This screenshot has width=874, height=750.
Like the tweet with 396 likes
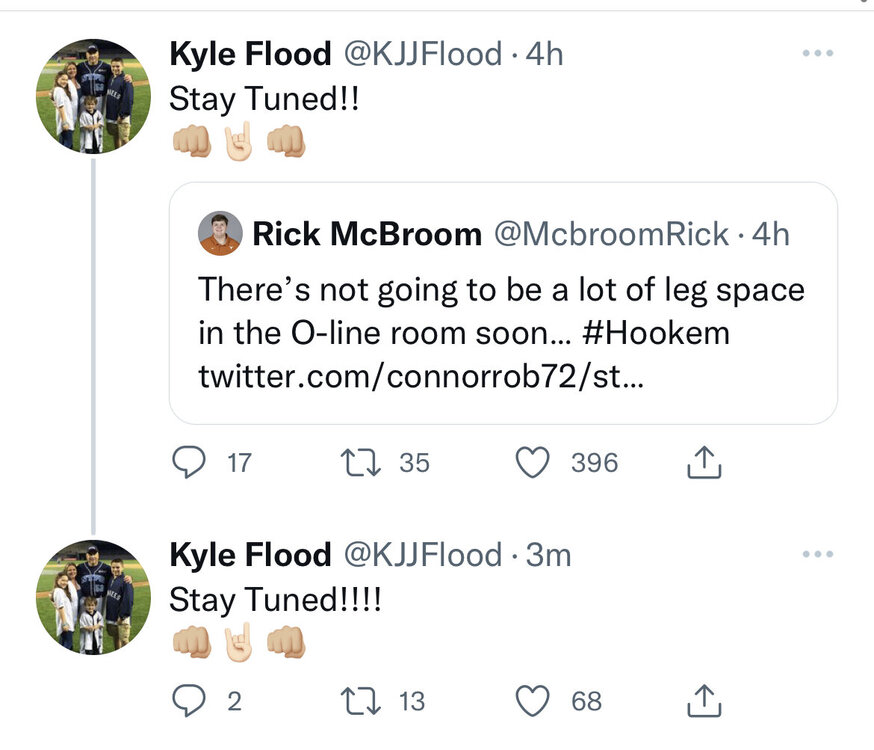[534, 462]
